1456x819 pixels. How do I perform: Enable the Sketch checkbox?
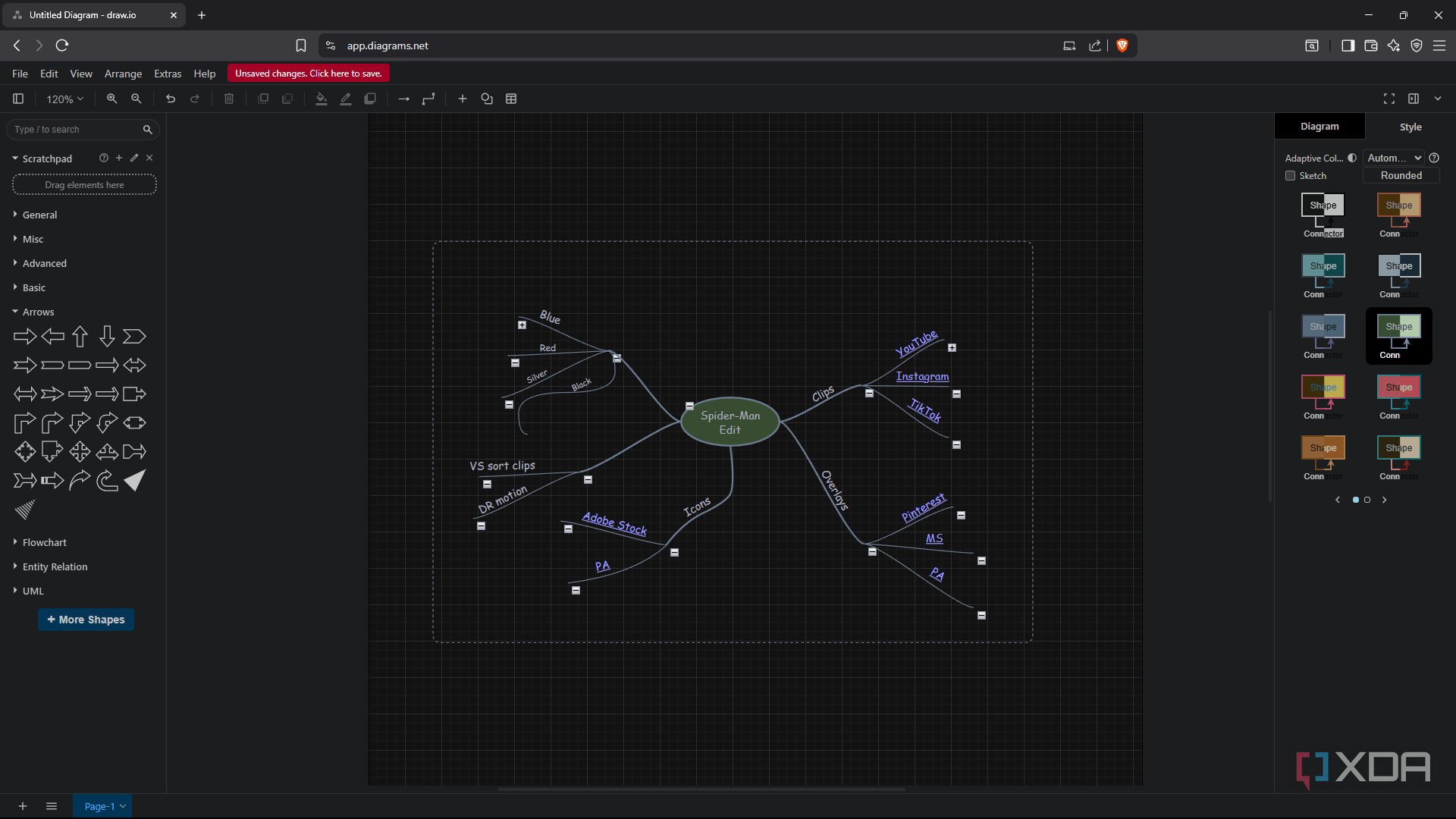pos(1290,176)
